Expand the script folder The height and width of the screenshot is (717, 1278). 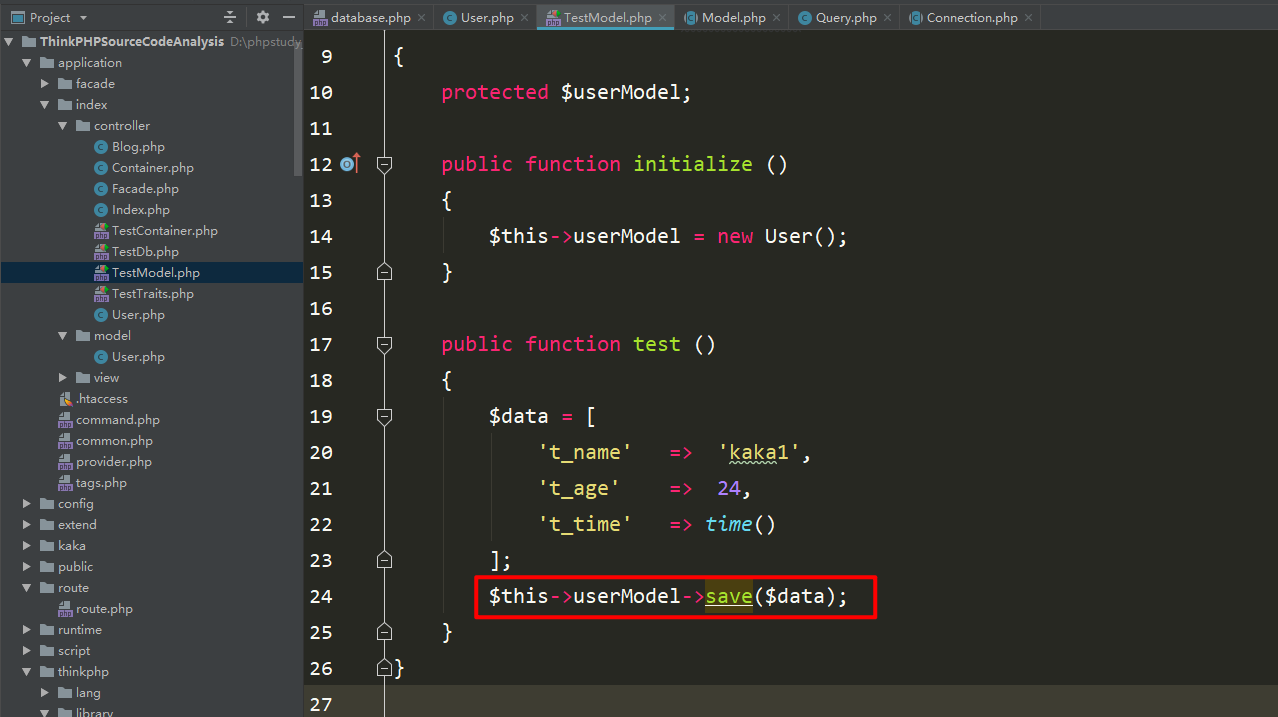pyautogui.click(x=27, y=651)
